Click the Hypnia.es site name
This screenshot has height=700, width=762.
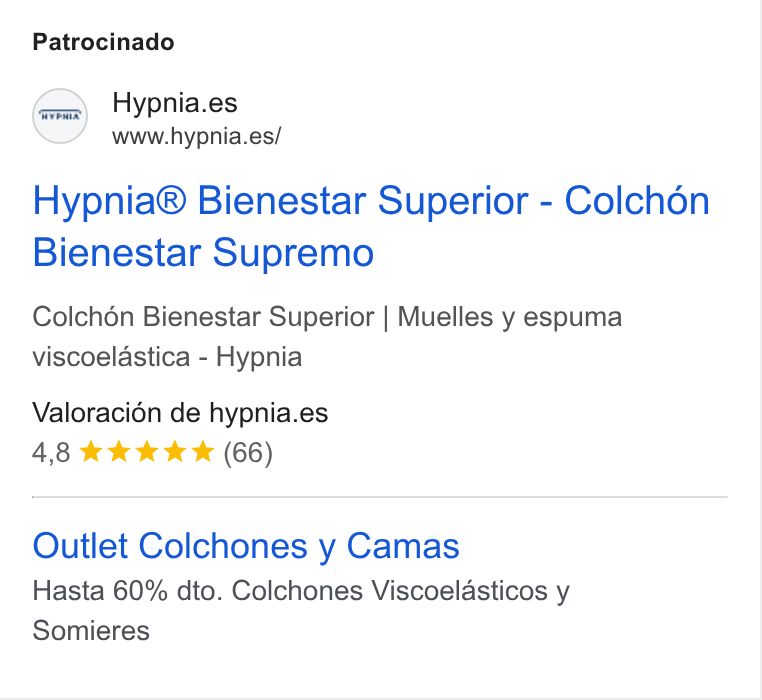tap(175, 103)
